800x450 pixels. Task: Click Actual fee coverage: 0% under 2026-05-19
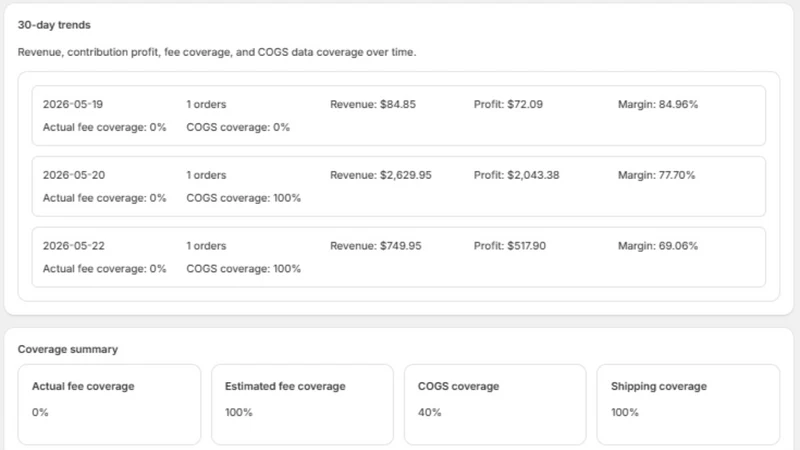click(x=105, y=127)
